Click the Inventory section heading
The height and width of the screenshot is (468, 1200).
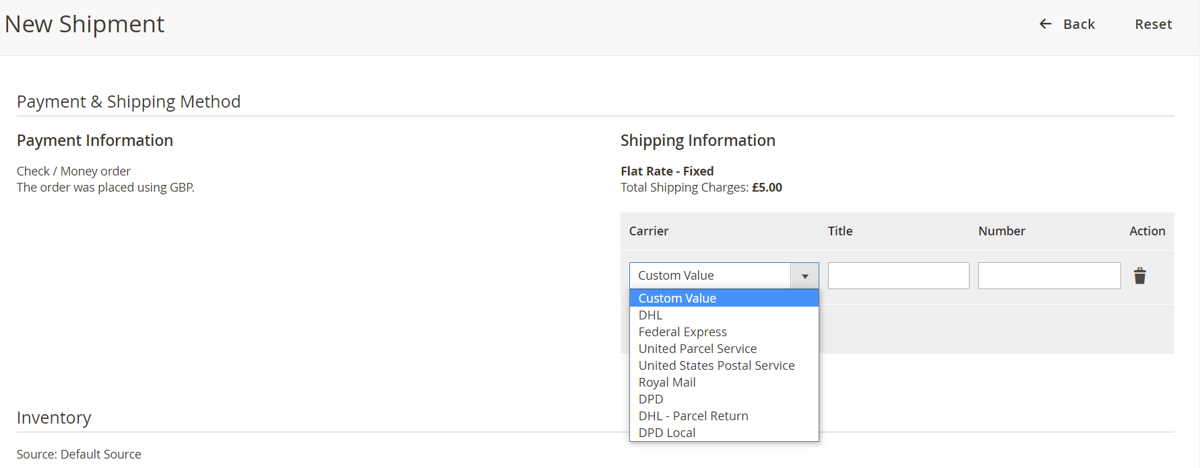point(54,417)
